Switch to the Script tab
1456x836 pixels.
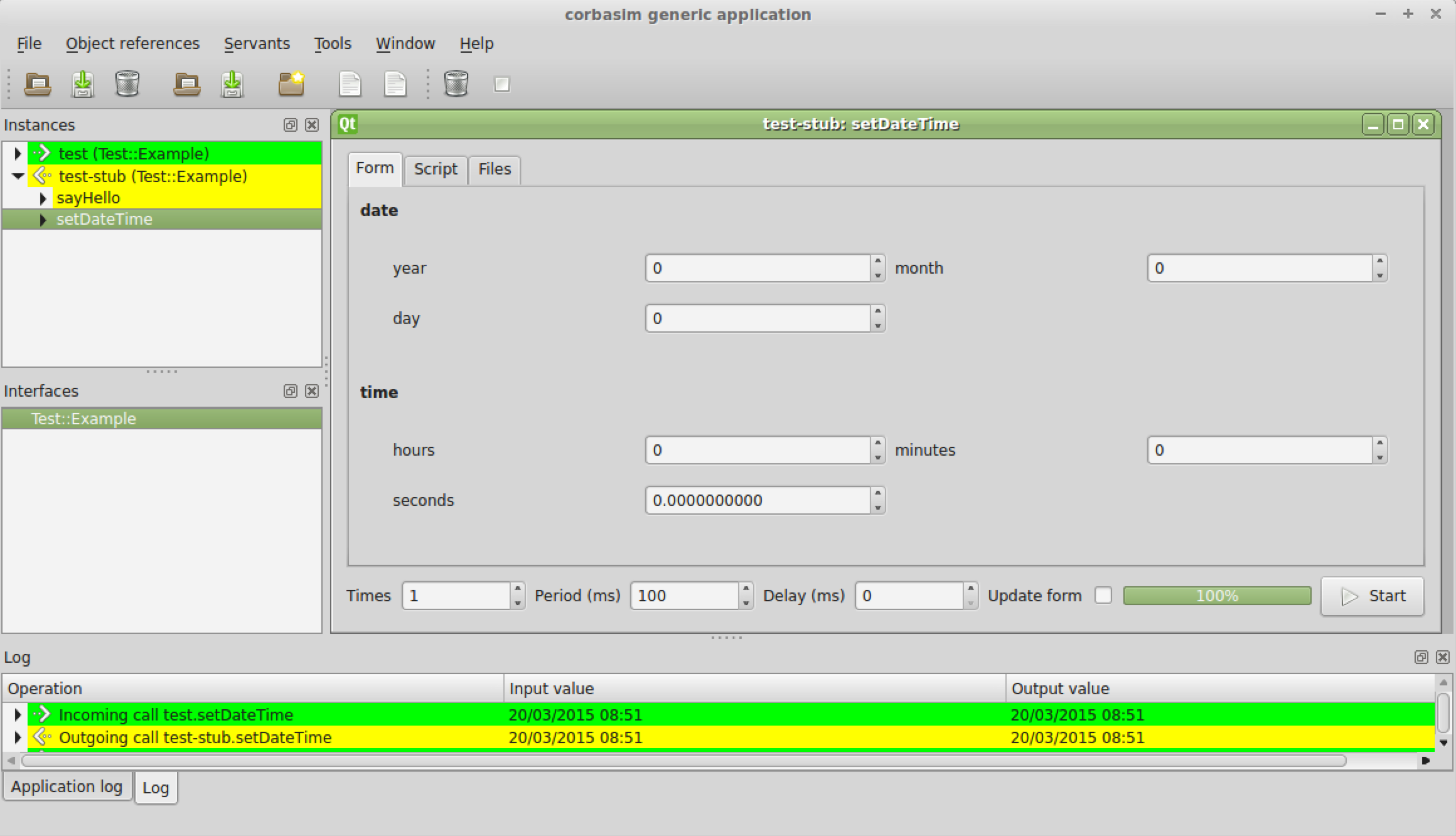(436, 169)
